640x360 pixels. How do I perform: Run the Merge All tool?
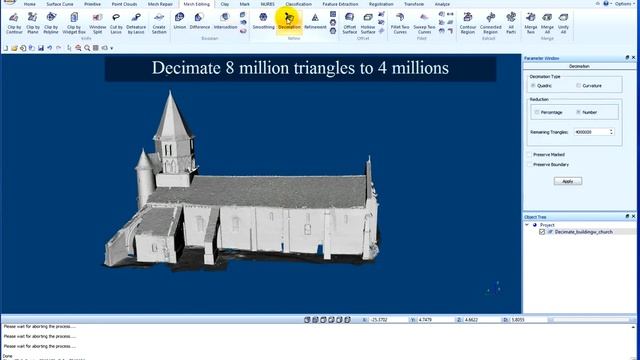[547, 23]
